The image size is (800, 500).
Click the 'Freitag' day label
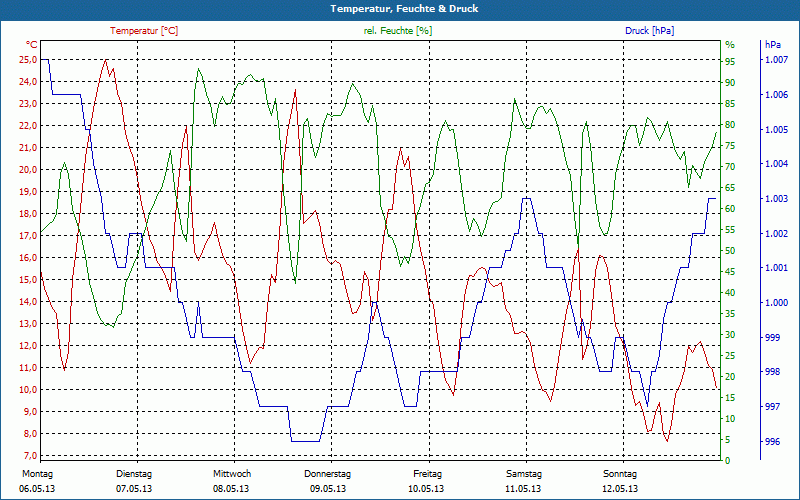428,474
